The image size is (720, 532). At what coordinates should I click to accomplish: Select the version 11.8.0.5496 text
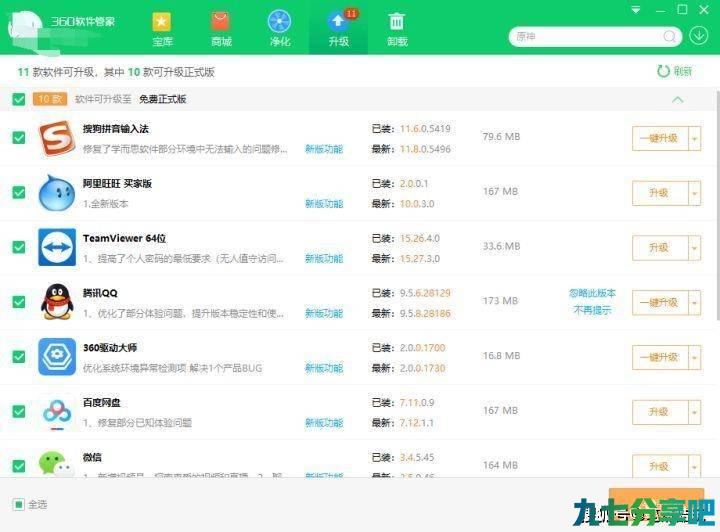425,149
